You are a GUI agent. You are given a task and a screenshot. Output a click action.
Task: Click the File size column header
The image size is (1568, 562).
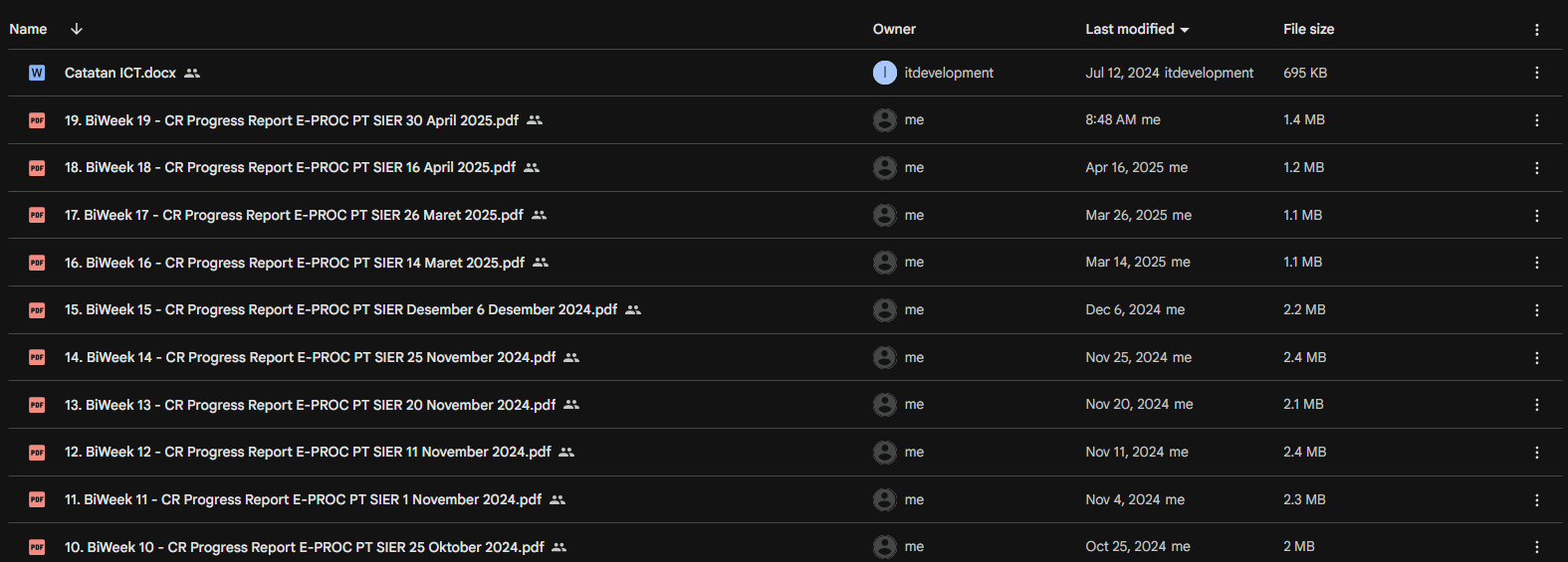[x=1308, y=30]
